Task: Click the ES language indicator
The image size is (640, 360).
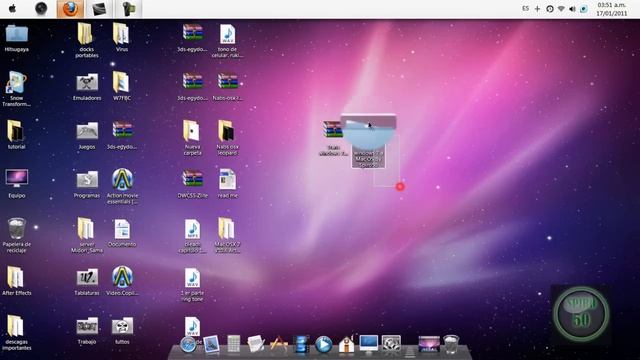Action: click(x=526, y=9)
